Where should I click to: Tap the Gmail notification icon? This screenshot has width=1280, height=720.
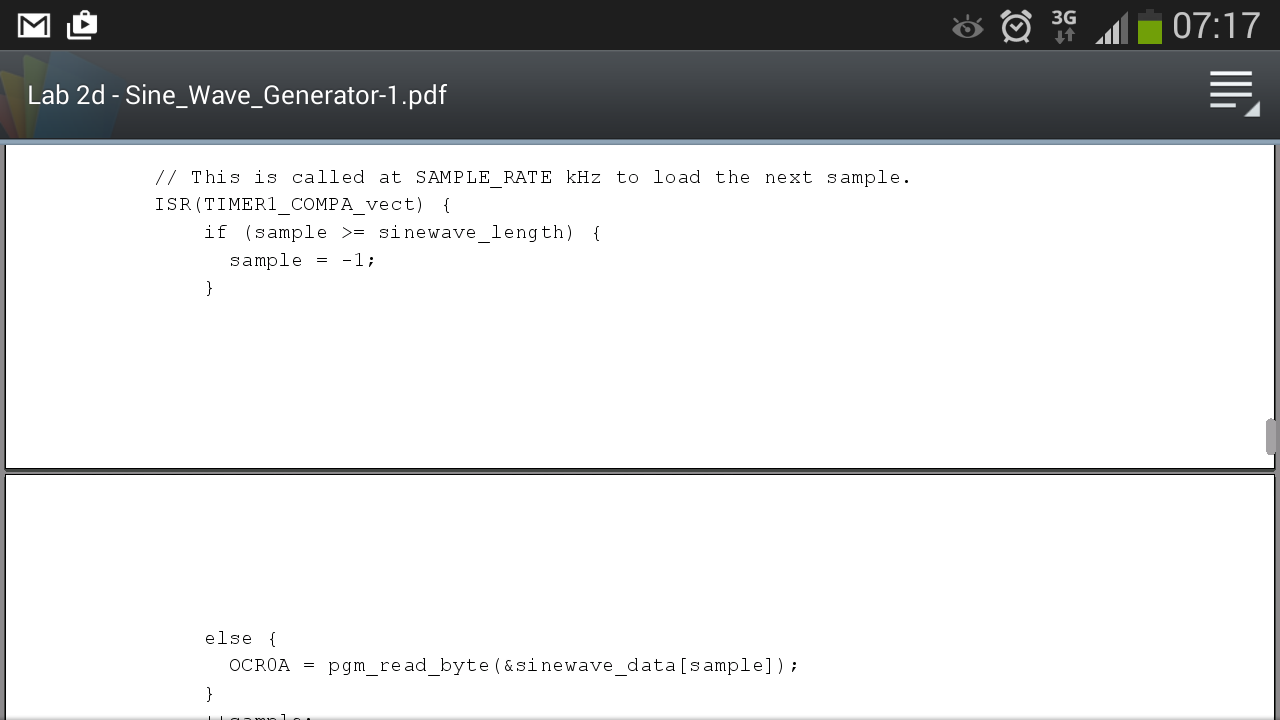[34, 26]
